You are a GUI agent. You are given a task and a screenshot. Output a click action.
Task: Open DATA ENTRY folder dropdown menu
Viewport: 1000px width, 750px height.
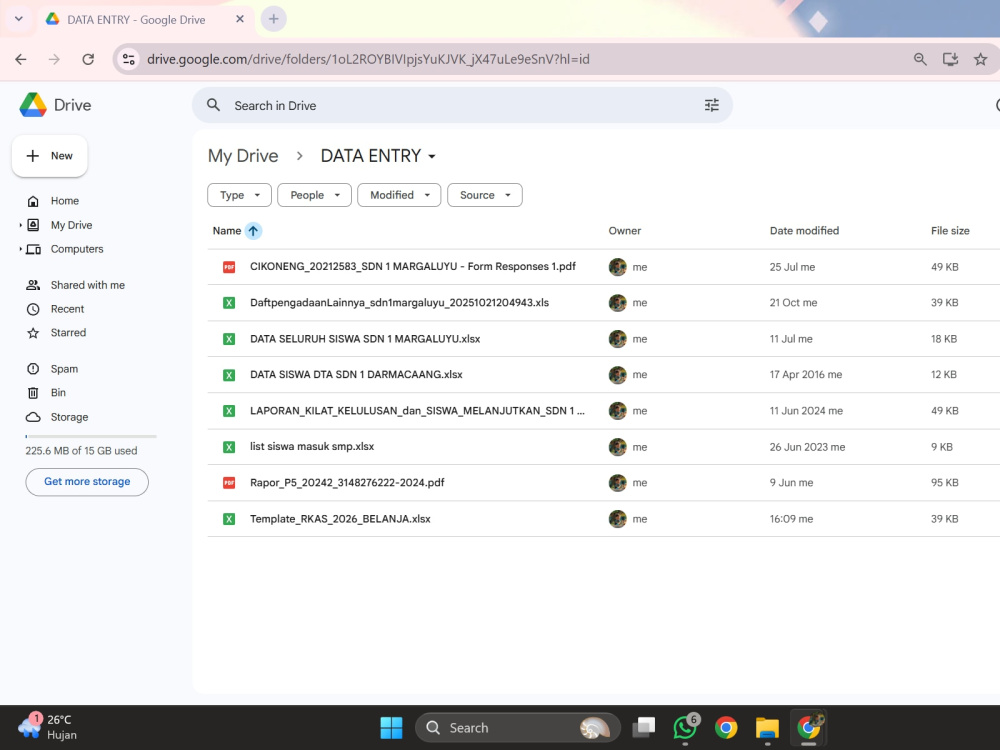point(432,156)
